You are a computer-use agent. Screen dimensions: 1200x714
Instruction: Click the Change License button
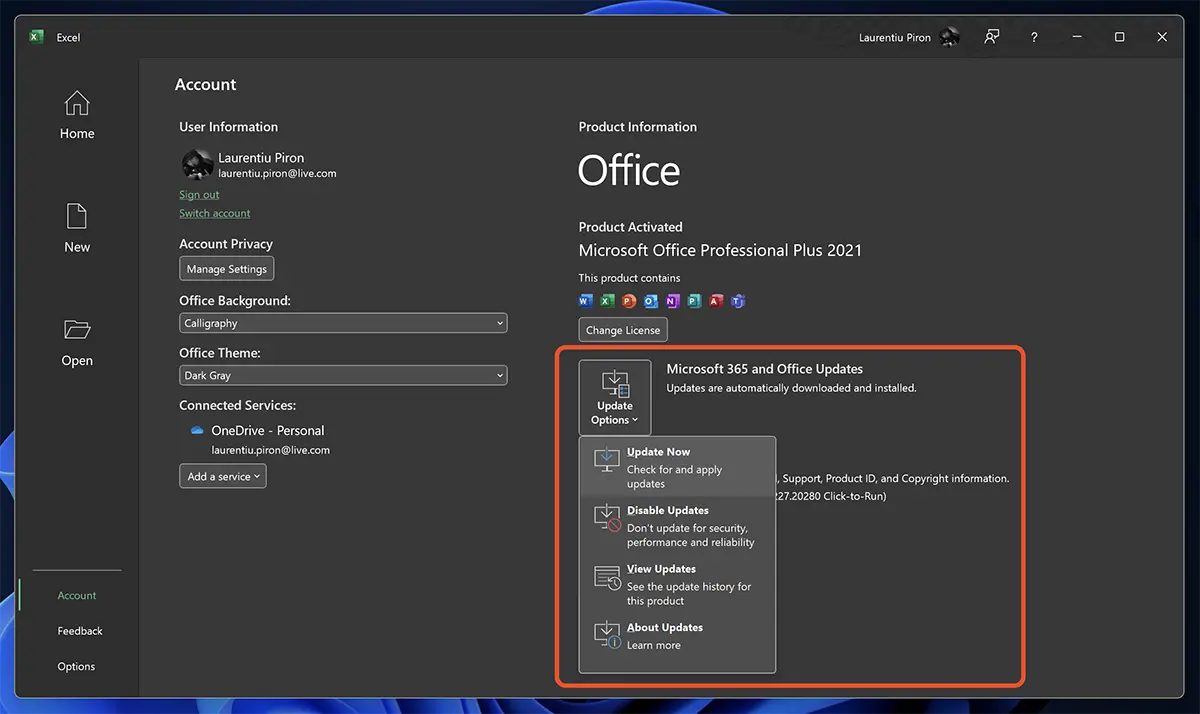(x=623, y=330)
